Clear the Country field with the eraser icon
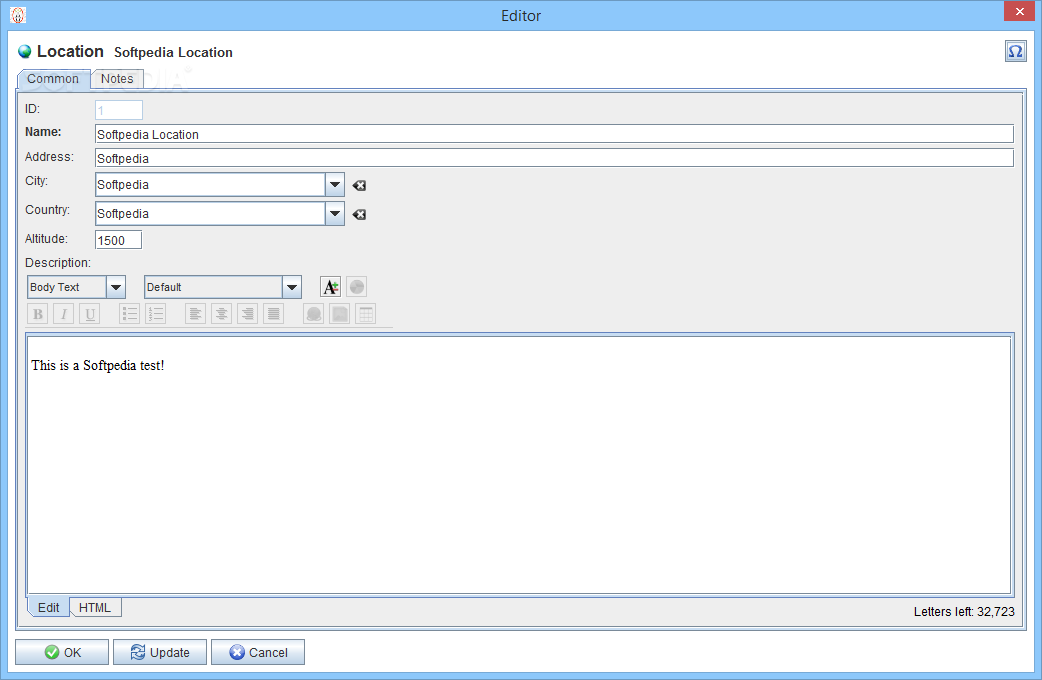The height and width of the screenshot is (680, 1042). click(360, 214)
